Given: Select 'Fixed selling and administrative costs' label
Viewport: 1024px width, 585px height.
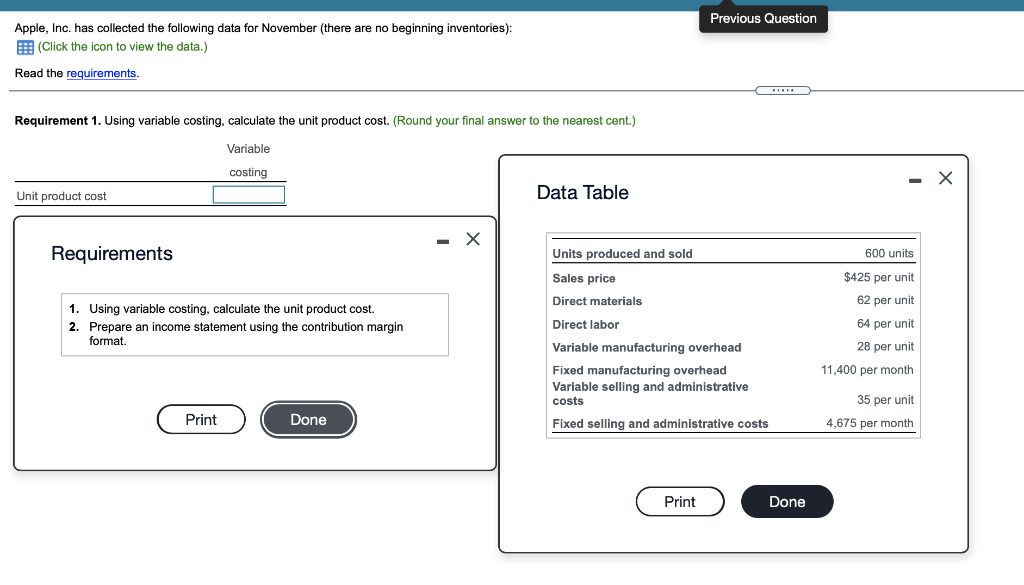Looking at the screenshot, I should point(660,424).
